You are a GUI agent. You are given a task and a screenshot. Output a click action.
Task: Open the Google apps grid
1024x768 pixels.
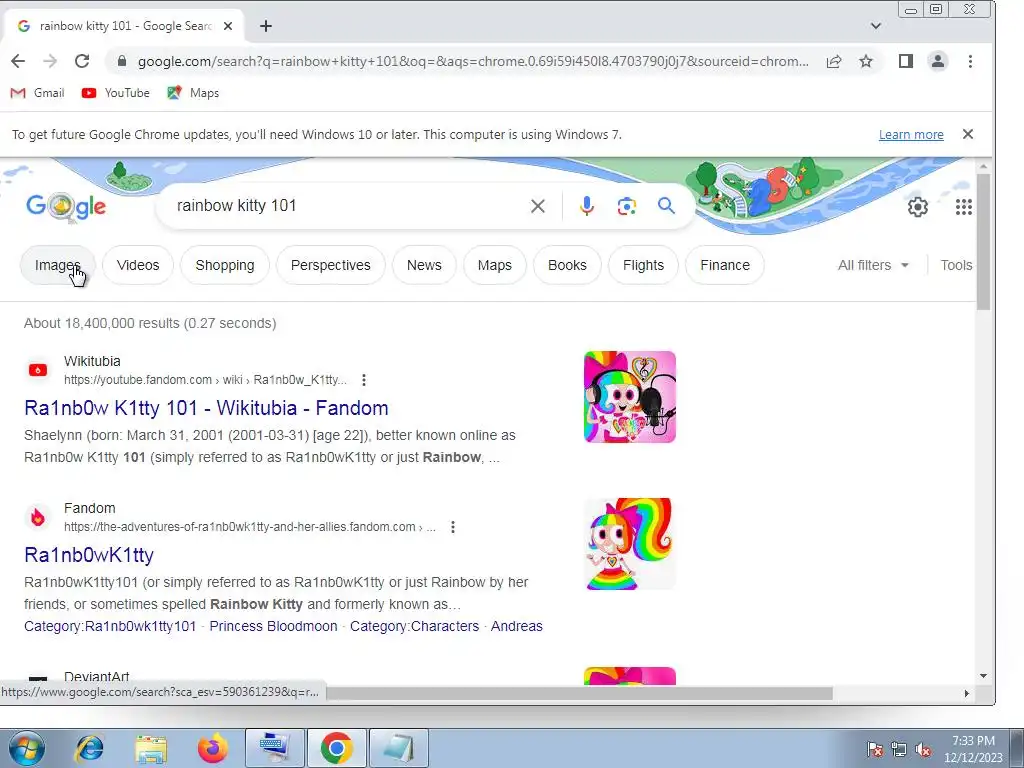pyautogui.click(x=964, y=207)
